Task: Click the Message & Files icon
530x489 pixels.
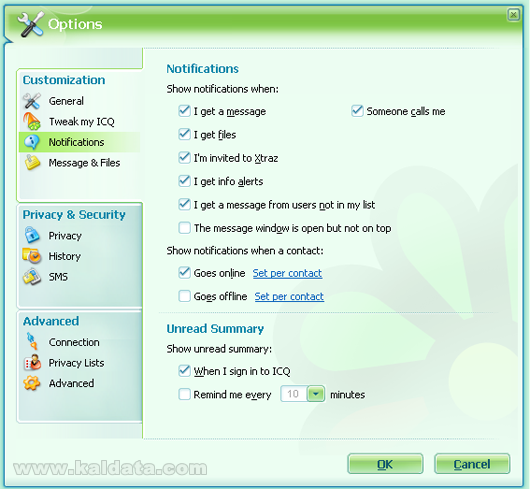Action: point(32,163)
